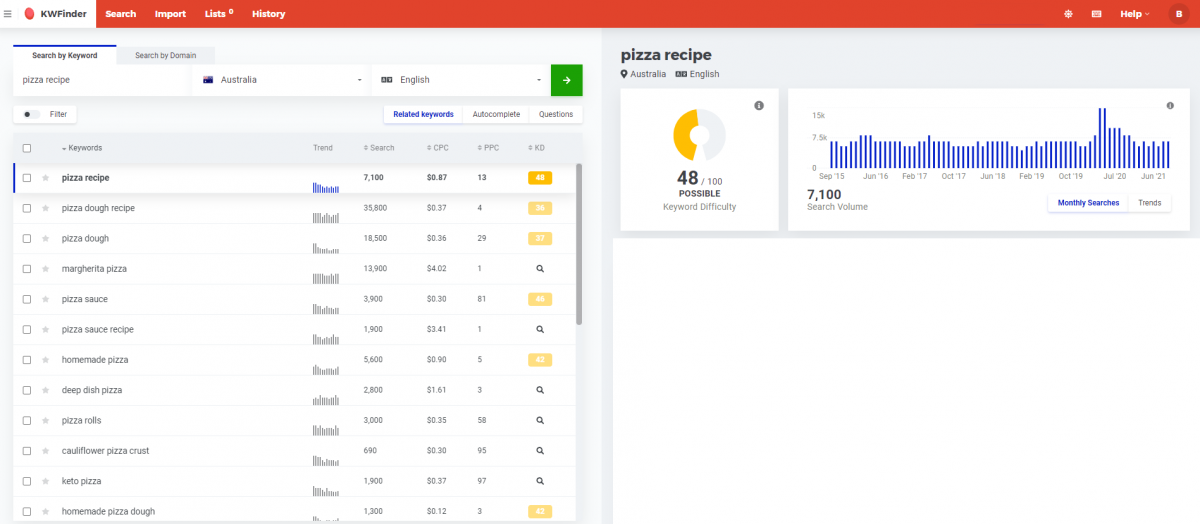Image resolution: width=1200 pixels, height=524 pixels.
Task: Click info icon on Search Volume chart
Action: point(1170,106)
